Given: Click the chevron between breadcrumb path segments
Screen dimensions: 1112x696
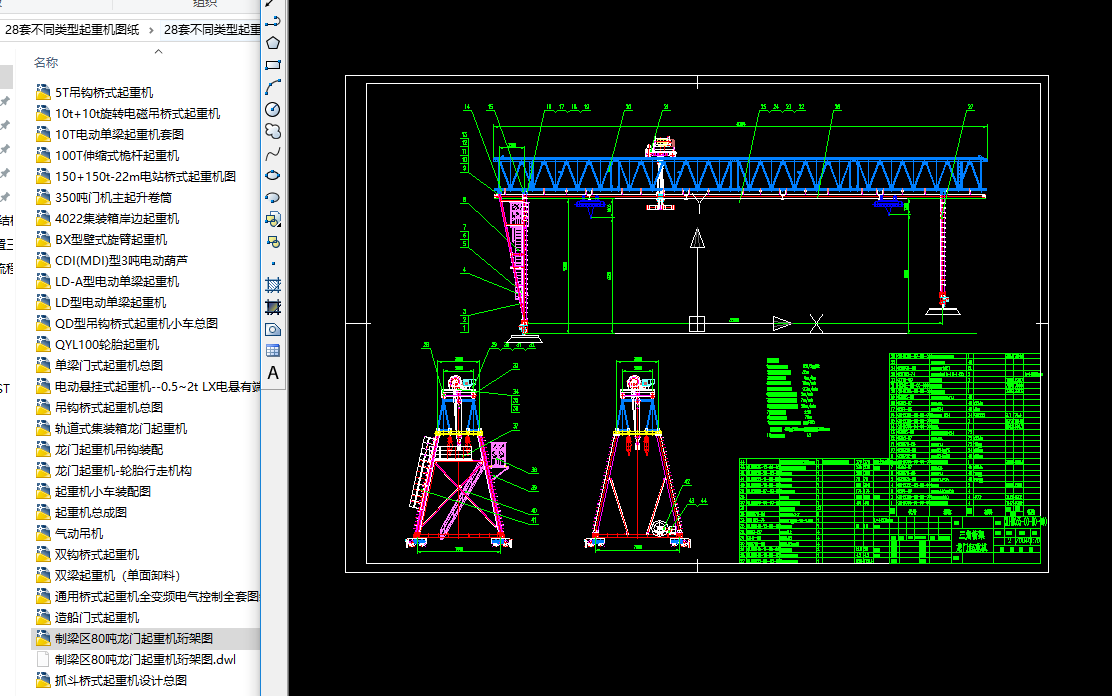Looking at the screenshot, I should (151, 29).
